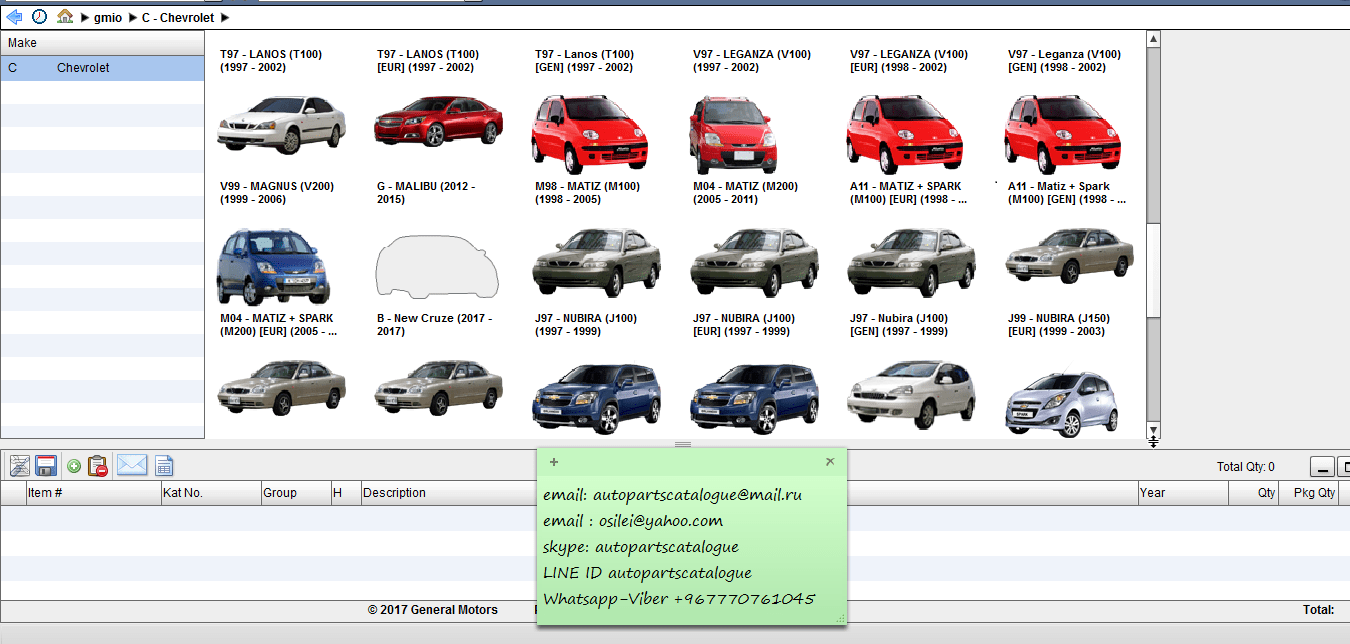Collapse the parts list panel button
The image size is (1350, 644).
point(1323,467)
